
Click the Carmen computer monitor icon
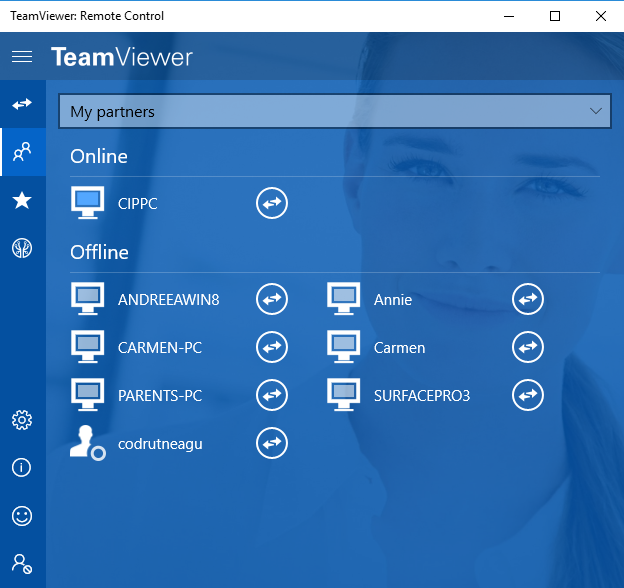point(343,347)
